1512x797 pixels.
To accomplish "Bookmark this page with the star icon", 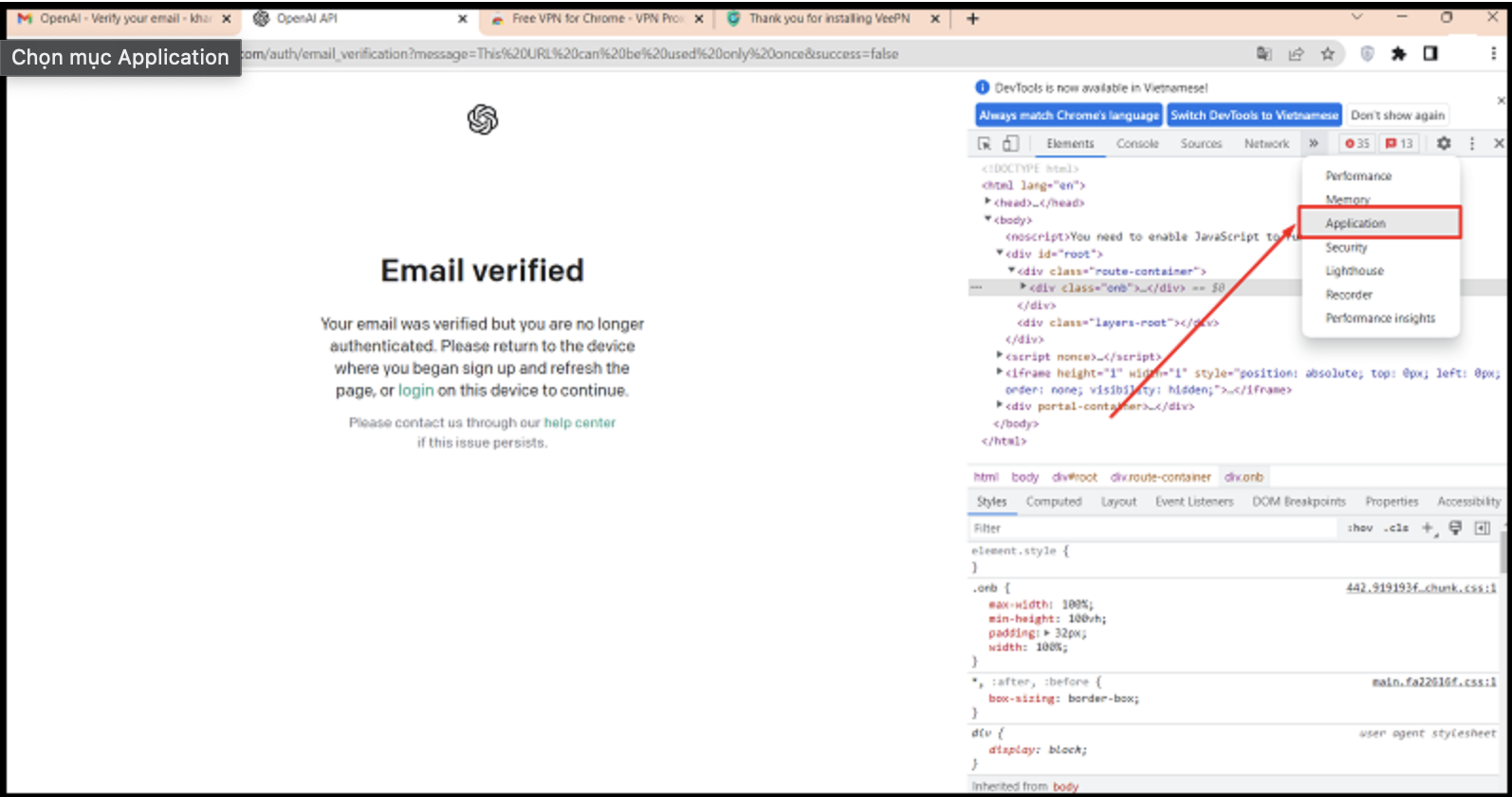I will [x=1327, y=54].
